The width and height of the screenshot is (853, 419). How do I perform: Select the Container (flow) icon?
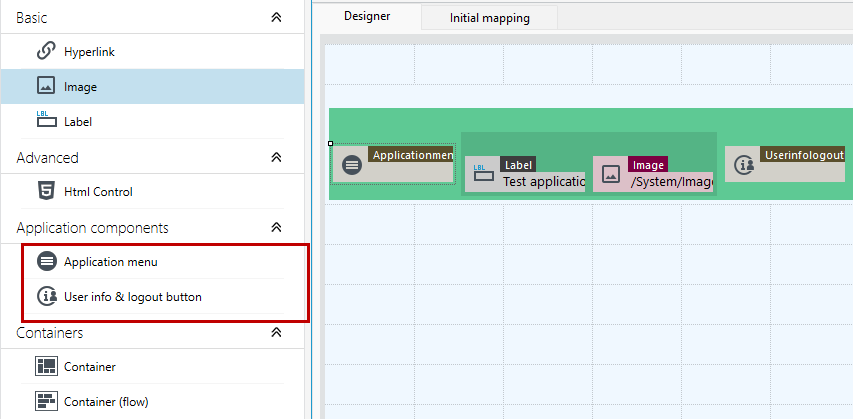coord(46,402)
